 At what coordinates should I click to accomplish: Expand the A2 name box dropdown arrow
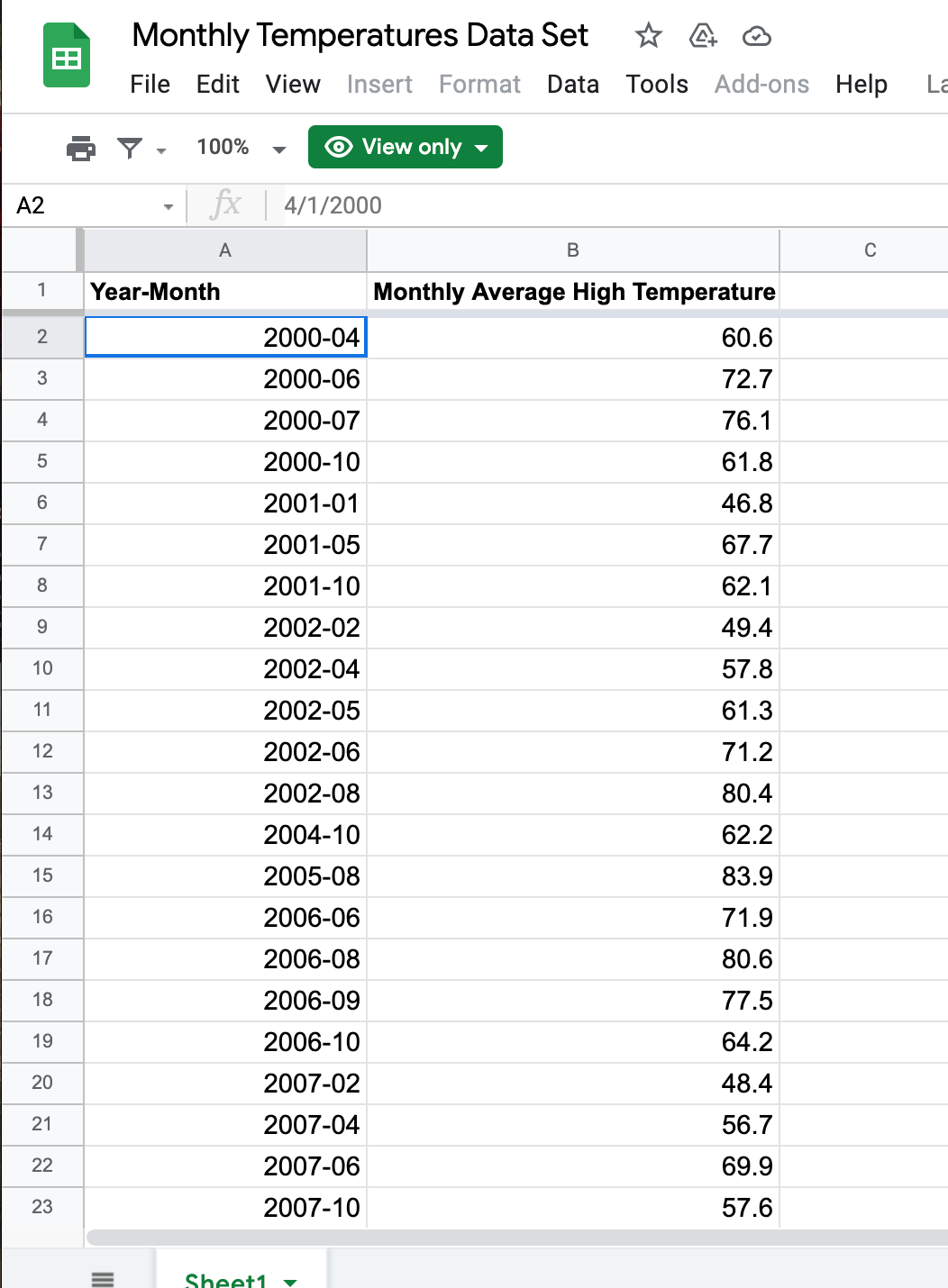169,207
